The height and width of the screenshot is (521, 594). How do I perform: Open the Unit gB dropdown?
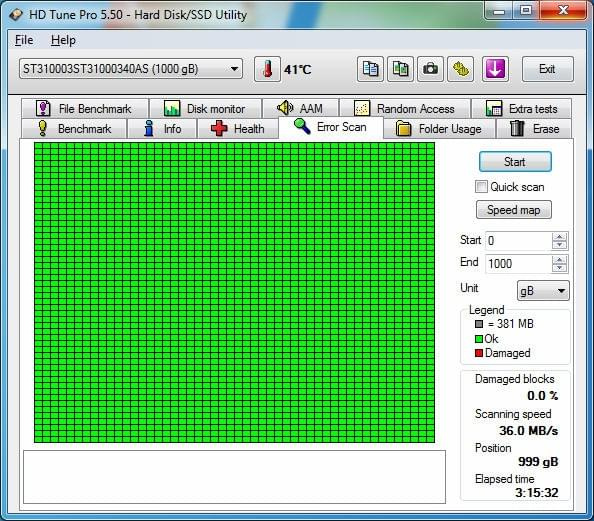tap(543, 291)
